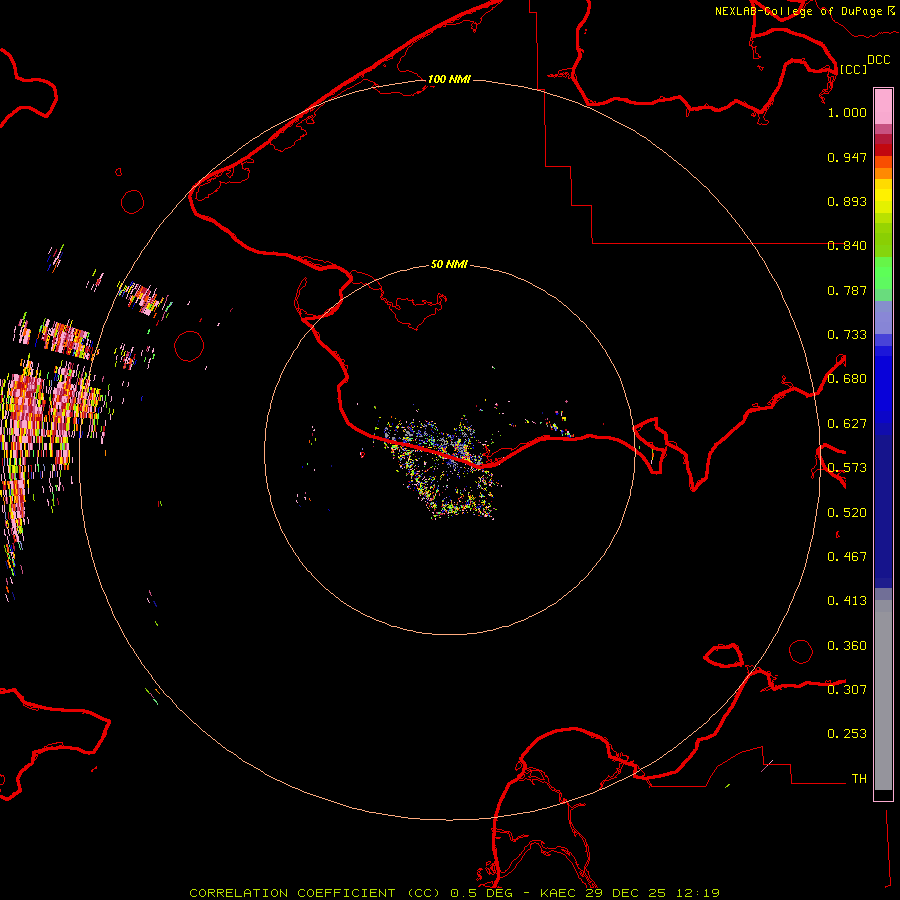
Task: Click the TH threshold label
Action: [x=858, y=778]
